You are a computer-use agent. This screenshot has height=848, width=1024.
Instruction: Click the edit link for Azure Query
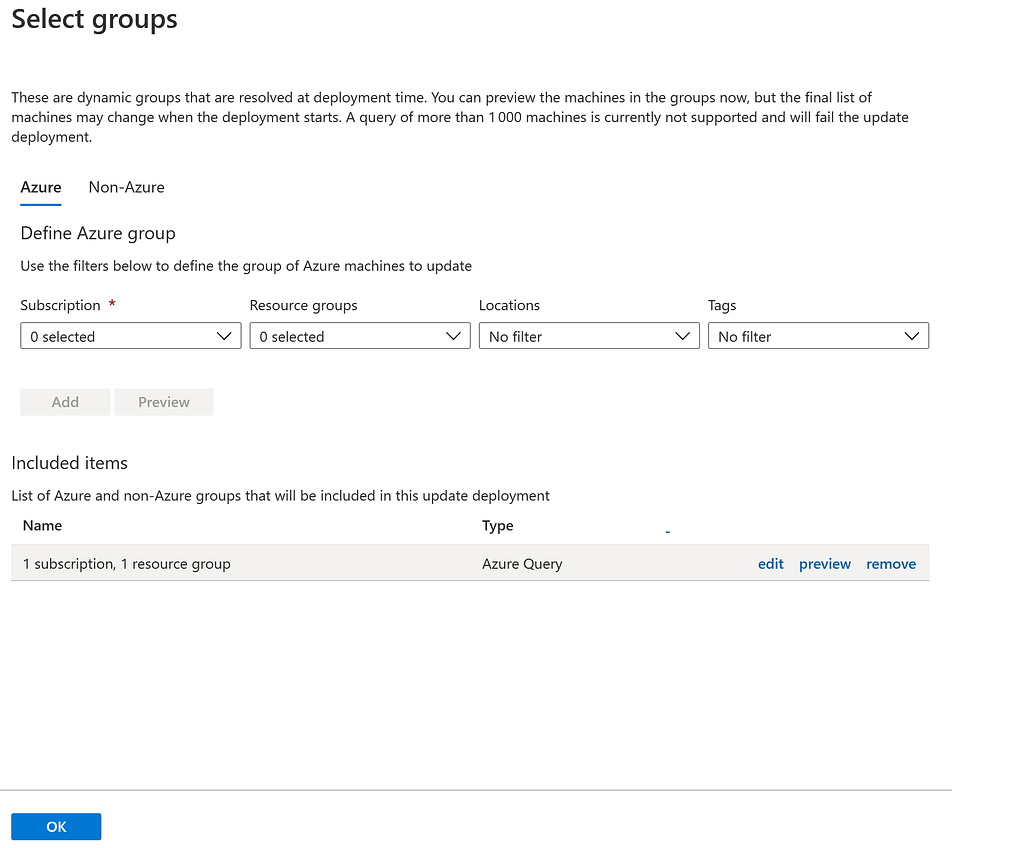click(x=770, y=564)
